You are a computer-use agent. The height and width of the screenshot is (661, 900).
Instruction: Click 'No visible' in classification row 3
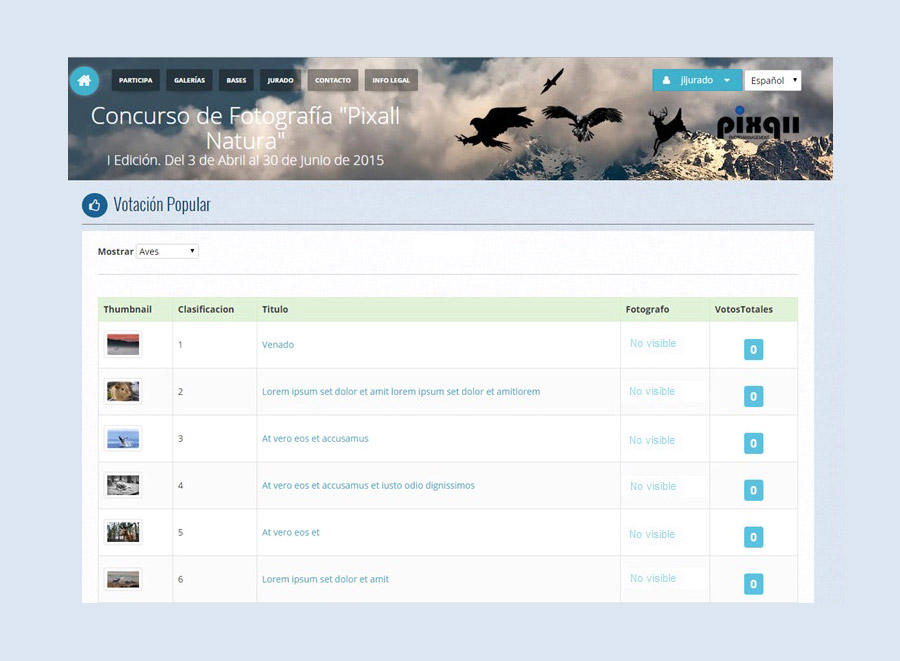(x=652, y=440)
